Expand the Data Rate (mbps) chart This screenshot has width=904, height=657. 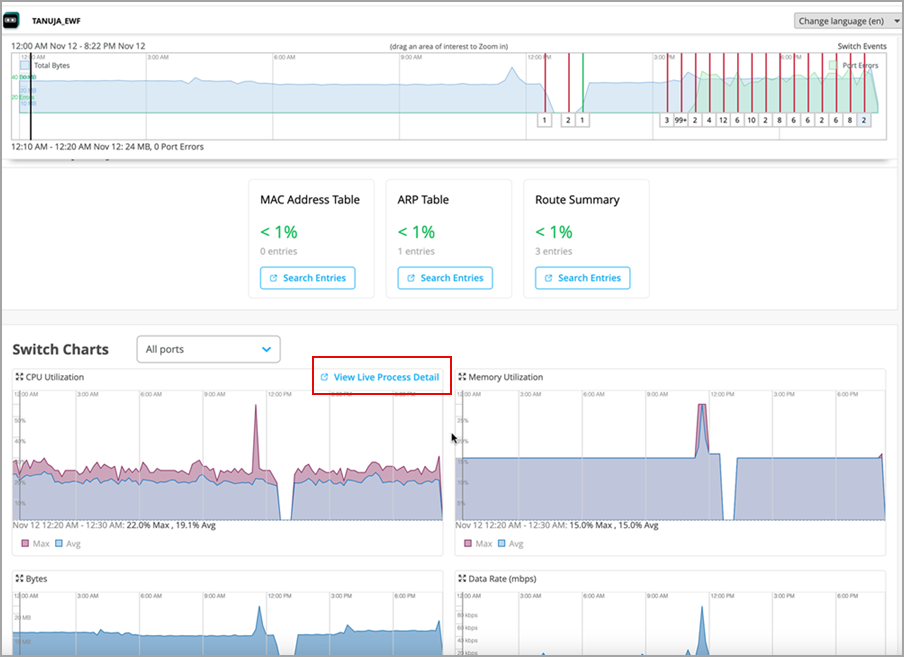pos(461,578)
